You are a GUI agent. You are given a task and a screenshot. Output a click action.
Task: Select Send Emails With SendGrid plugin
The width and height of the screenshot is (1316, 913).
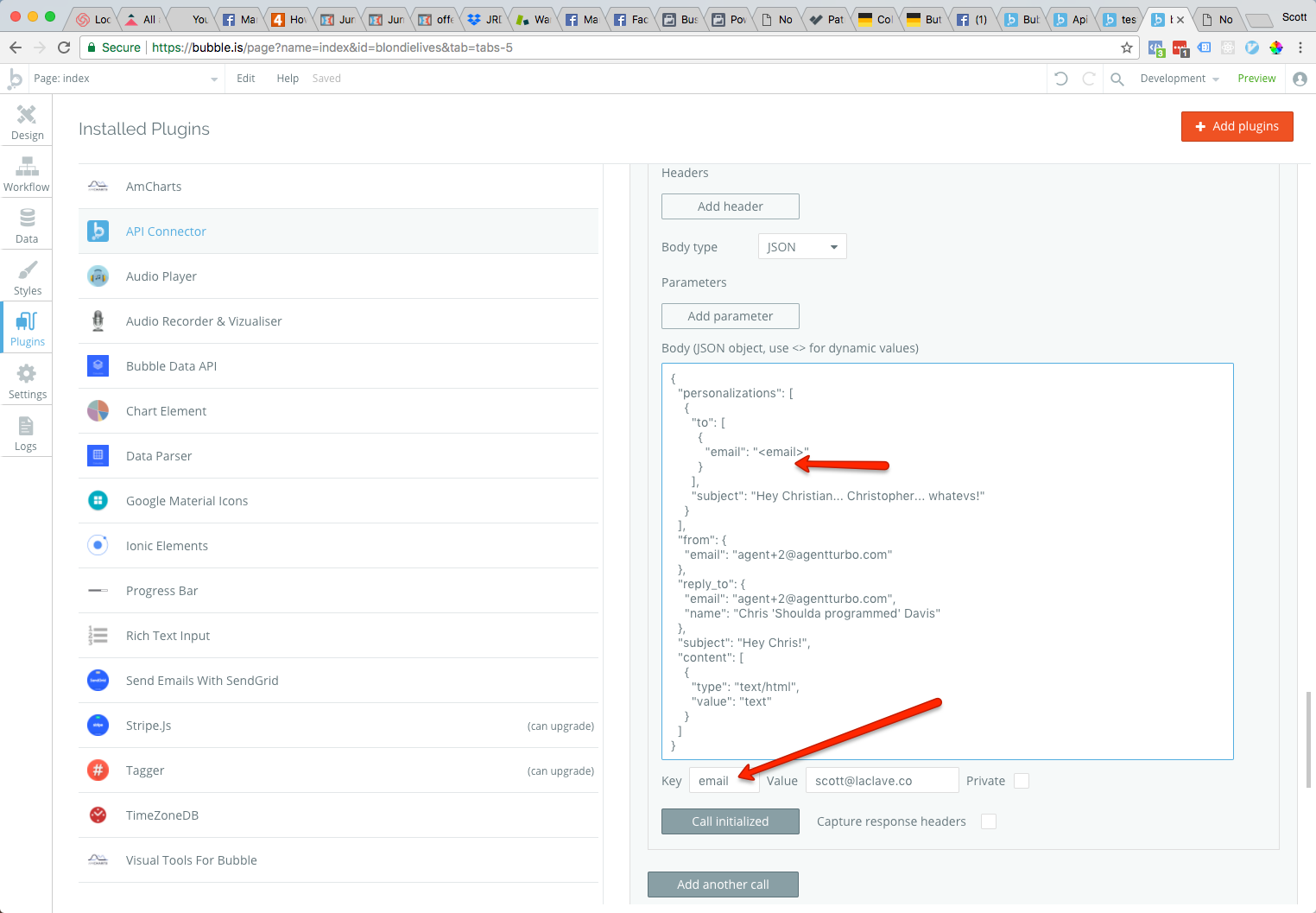[338, 681]
